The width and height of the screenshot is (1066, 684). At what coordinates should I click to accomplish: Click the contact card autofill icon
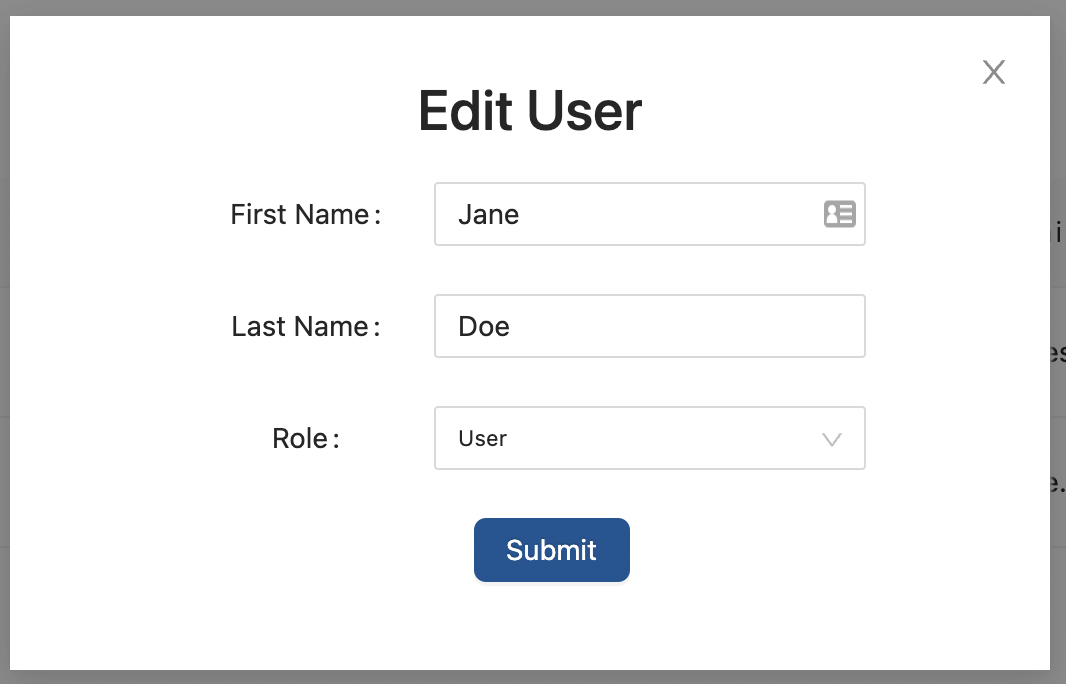point(839,214)
